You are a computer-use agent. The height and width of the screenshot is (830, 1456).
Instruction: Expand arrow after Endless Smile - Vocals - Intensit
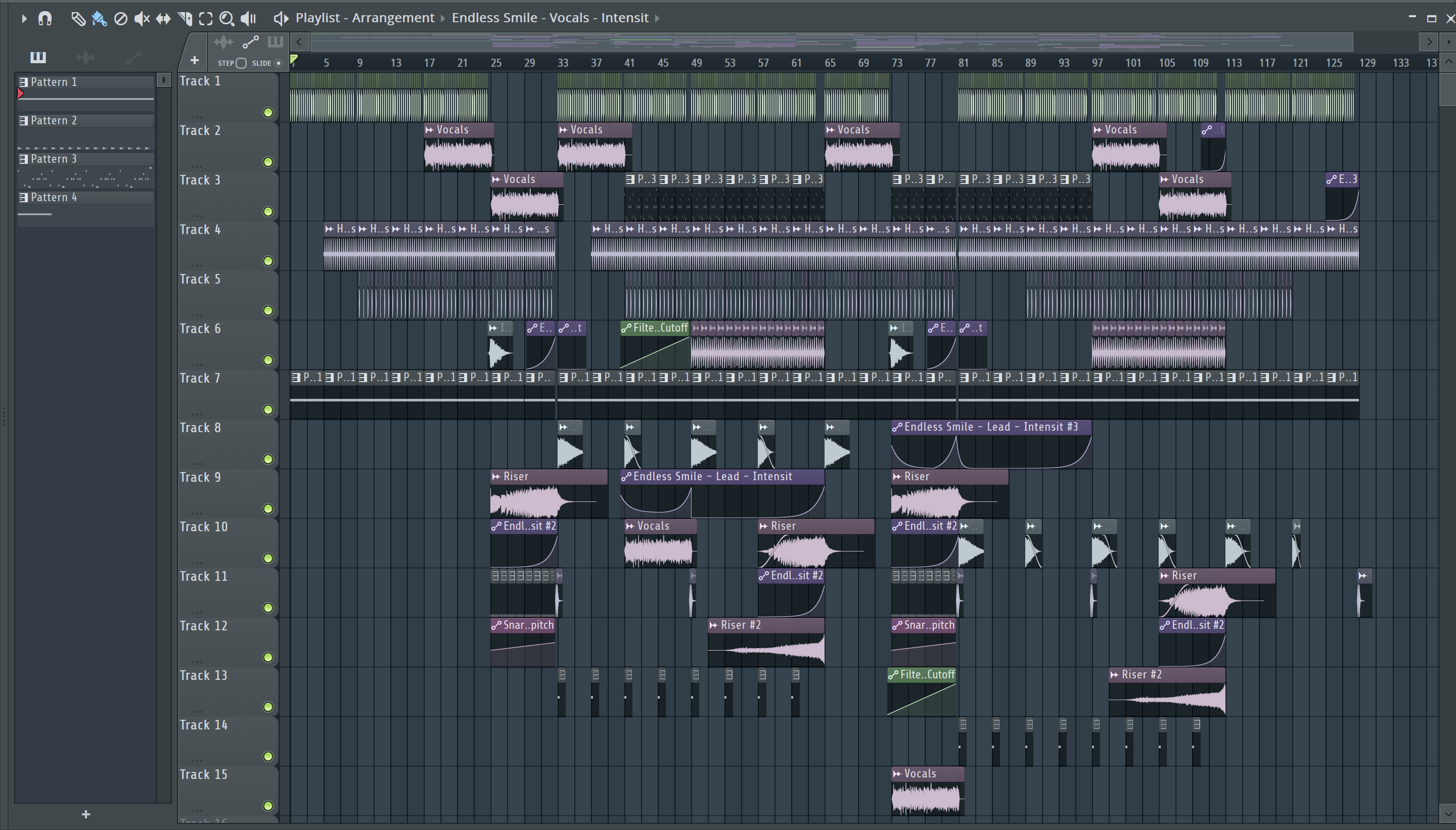tap(657, 19)
